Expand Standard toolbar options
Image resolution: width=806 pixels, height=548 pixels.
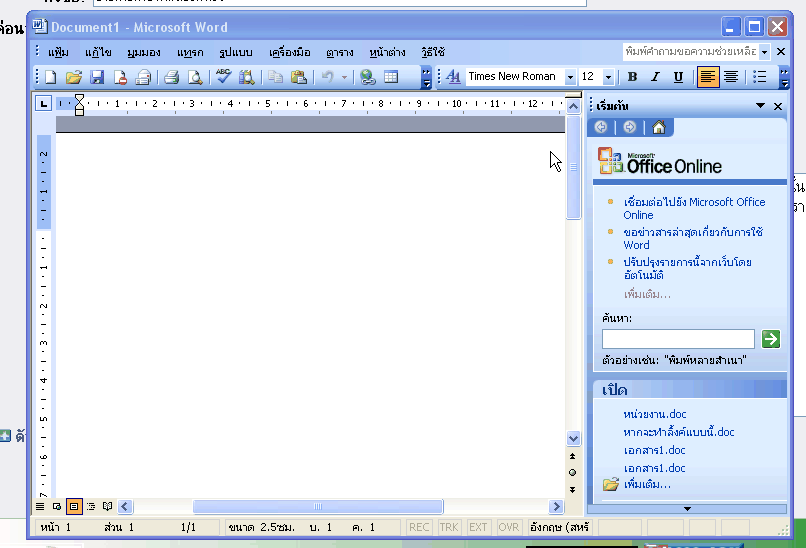pyautogui.click(x=426, y=77)
